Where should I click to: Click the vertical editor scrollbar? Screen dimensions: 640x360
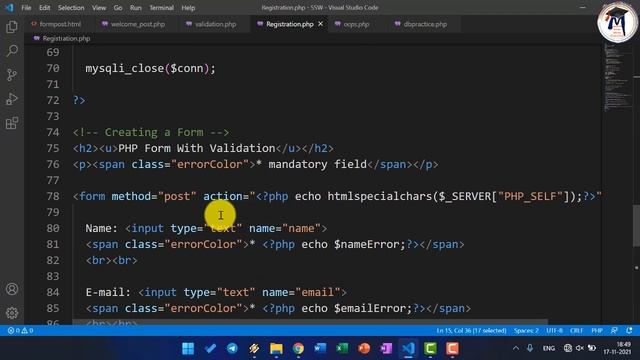636,225
